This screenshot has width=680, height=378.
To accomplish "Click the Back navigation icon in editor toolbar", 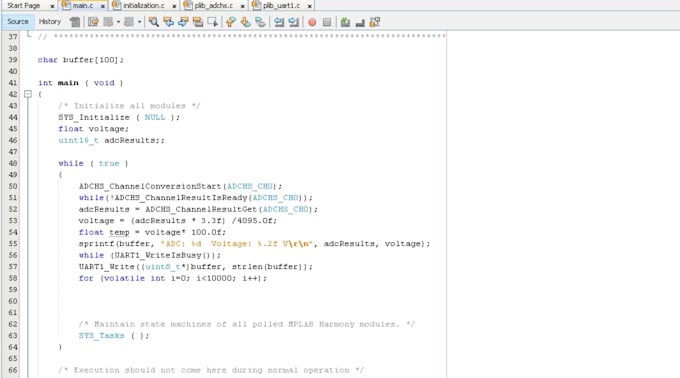I will (108, 22).
